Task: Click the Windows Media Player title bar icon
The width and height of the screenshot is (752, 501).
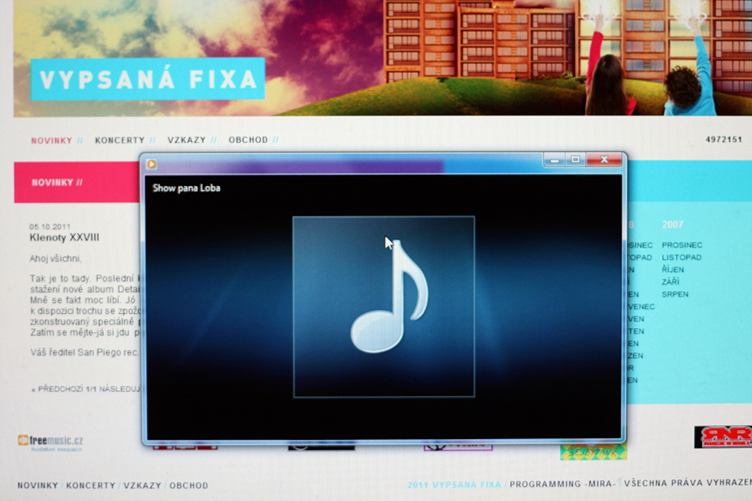Action: click(x=151, y=164)
